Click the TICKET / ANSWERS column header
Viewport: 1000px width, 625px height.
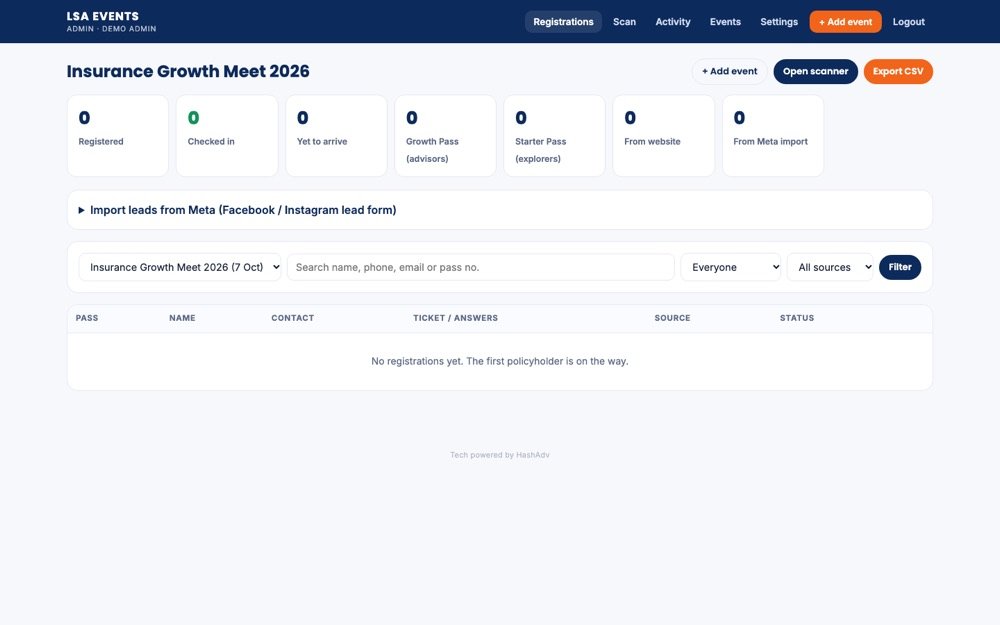point(455,318)
